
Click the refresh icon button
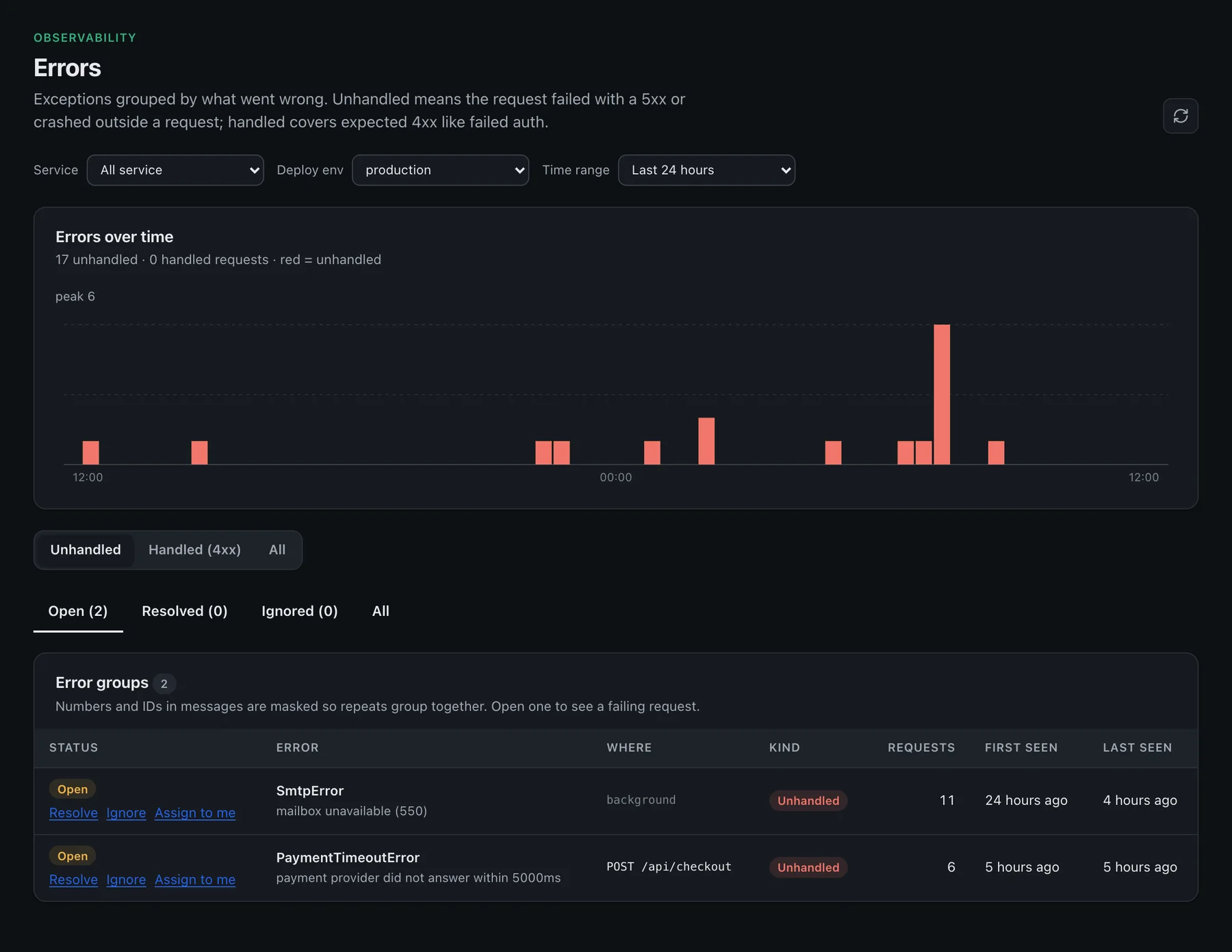point(1180,116)
